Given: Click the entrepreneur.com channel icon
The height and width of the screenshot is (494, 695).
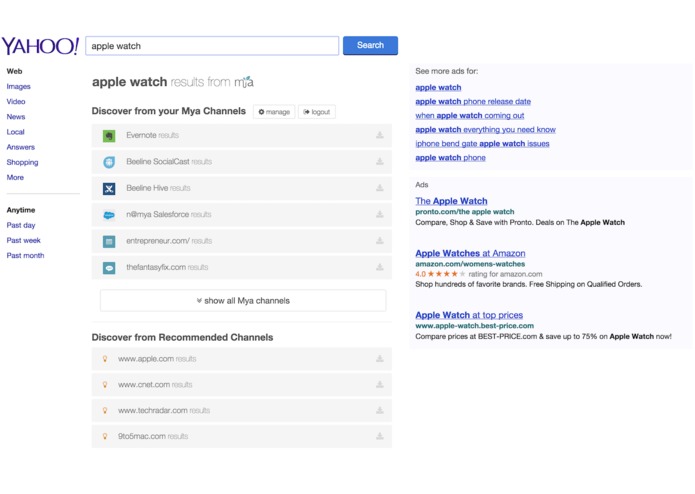Looking at the screenshot, I should (x=109, y=241).
